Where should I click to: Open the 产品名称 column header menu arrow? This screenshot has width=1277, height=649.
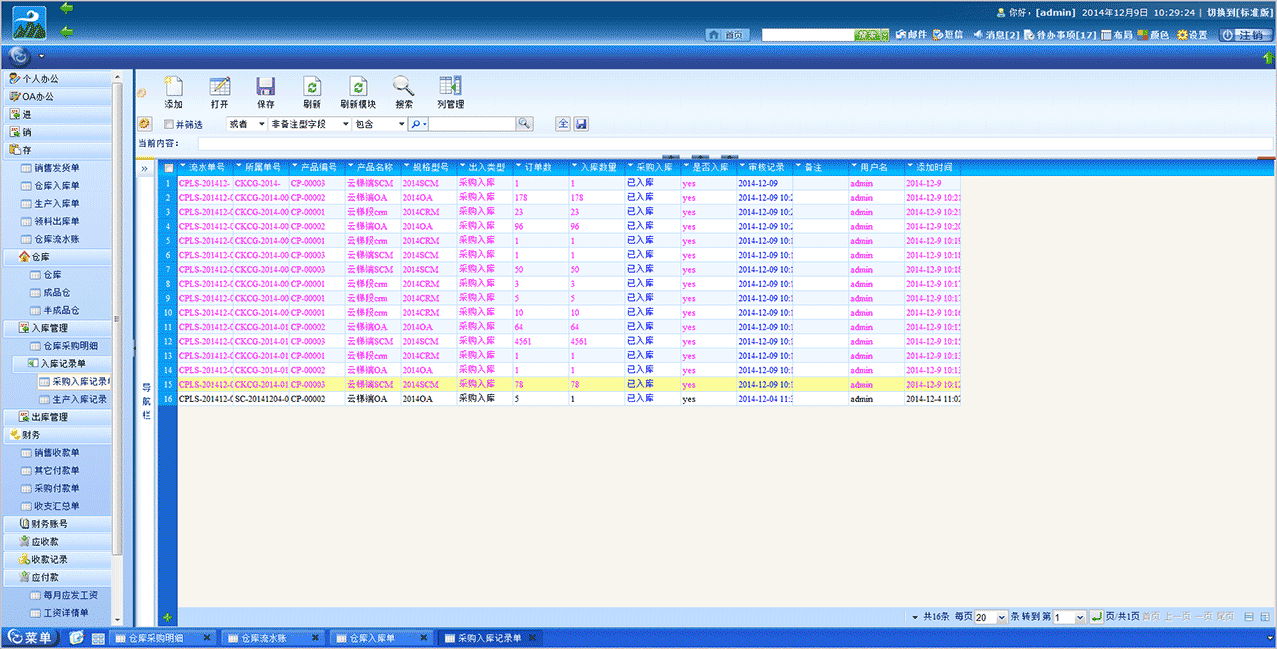(350, 167)
